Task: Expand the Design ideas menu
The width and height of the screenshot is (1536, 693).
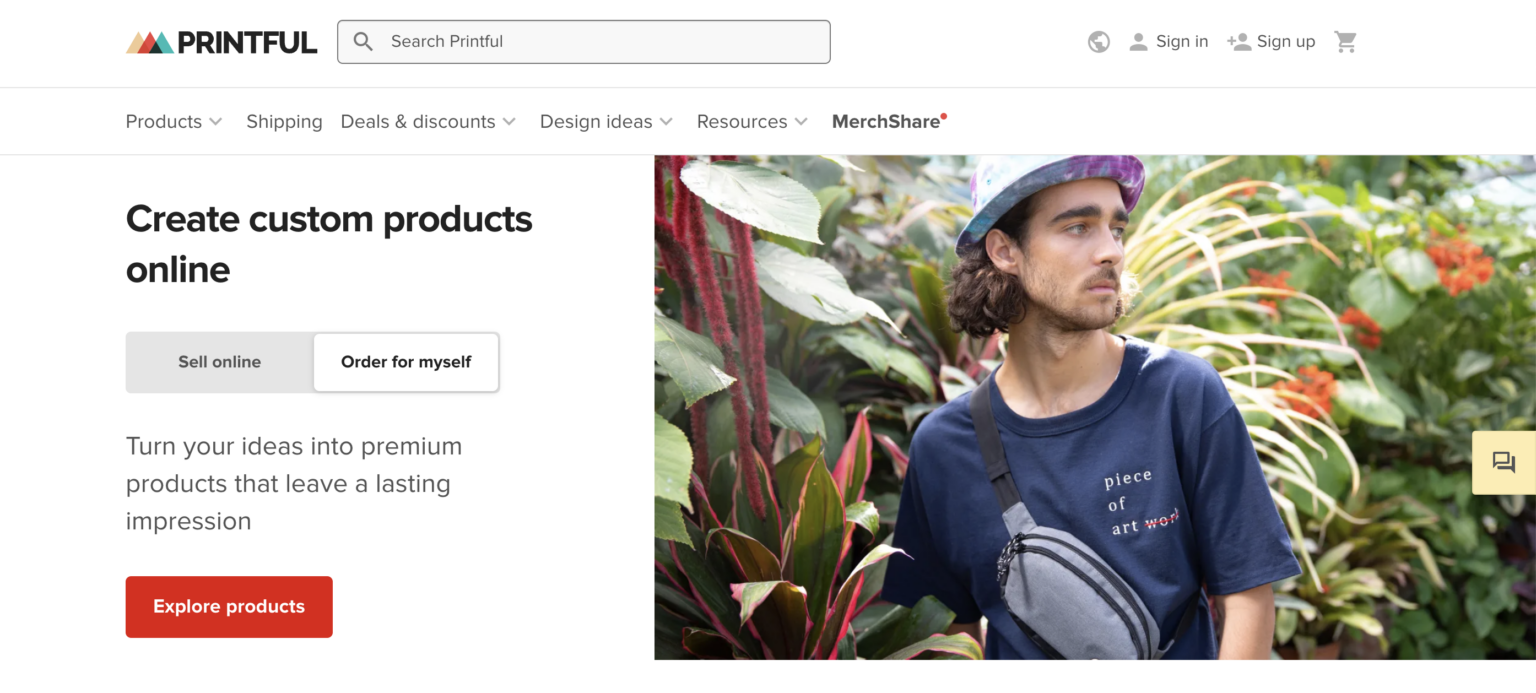Action: pyautogui.click(x=606, y=121)
